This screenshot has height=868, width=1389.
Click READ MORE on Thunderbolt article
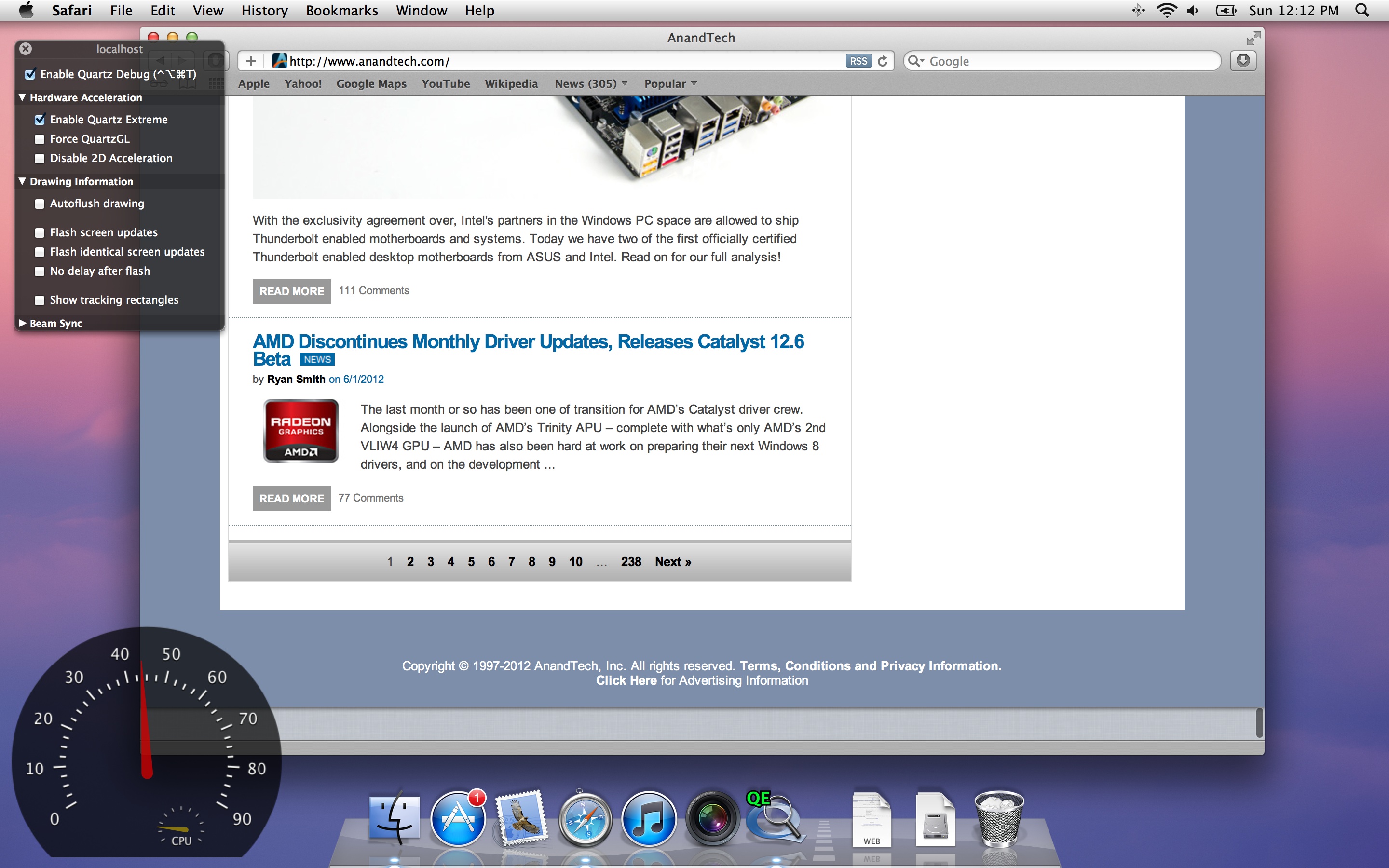(x=292, y=291)
